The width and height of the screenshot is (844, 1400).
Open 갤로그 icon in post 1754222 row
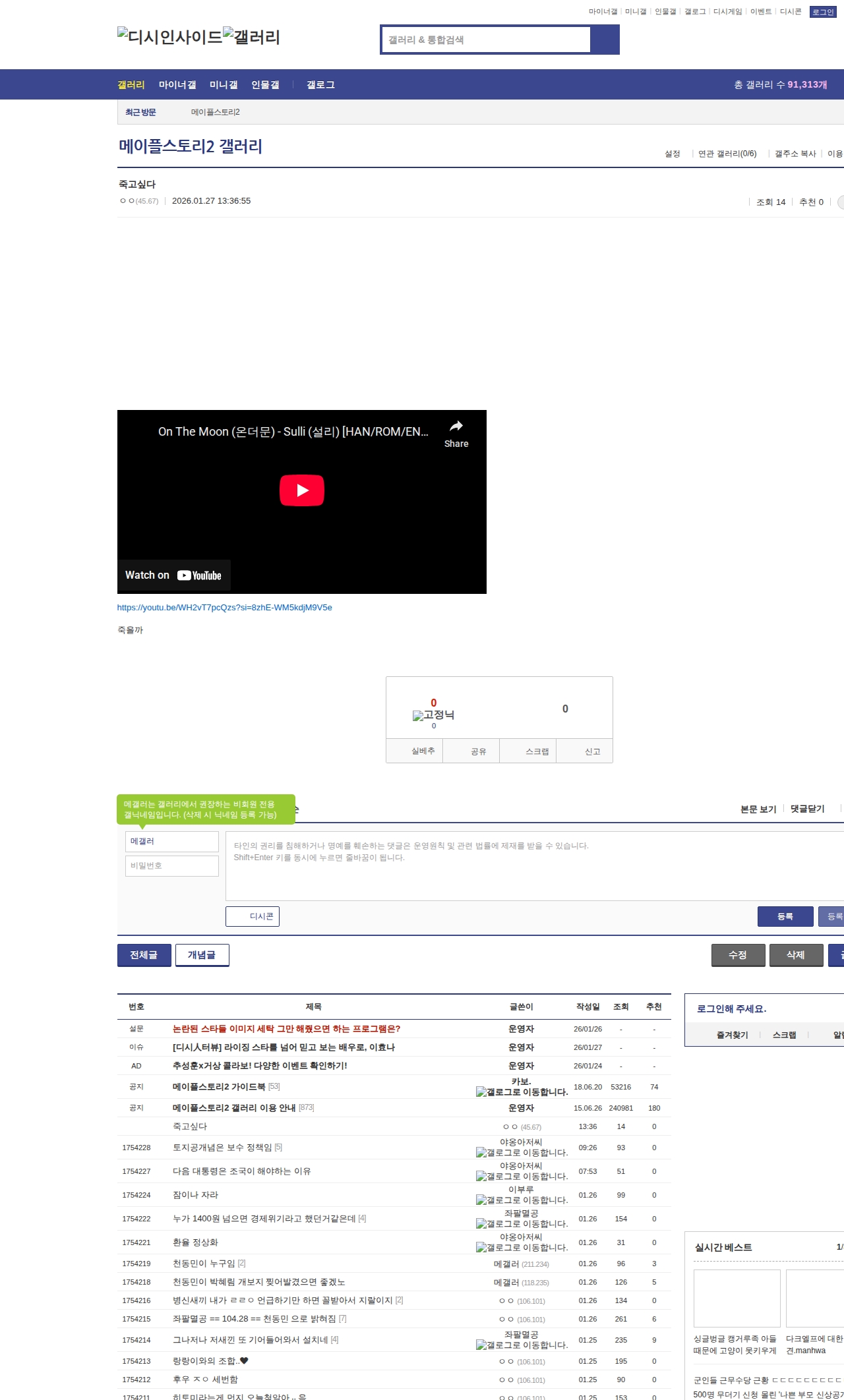click(522, 1224)
